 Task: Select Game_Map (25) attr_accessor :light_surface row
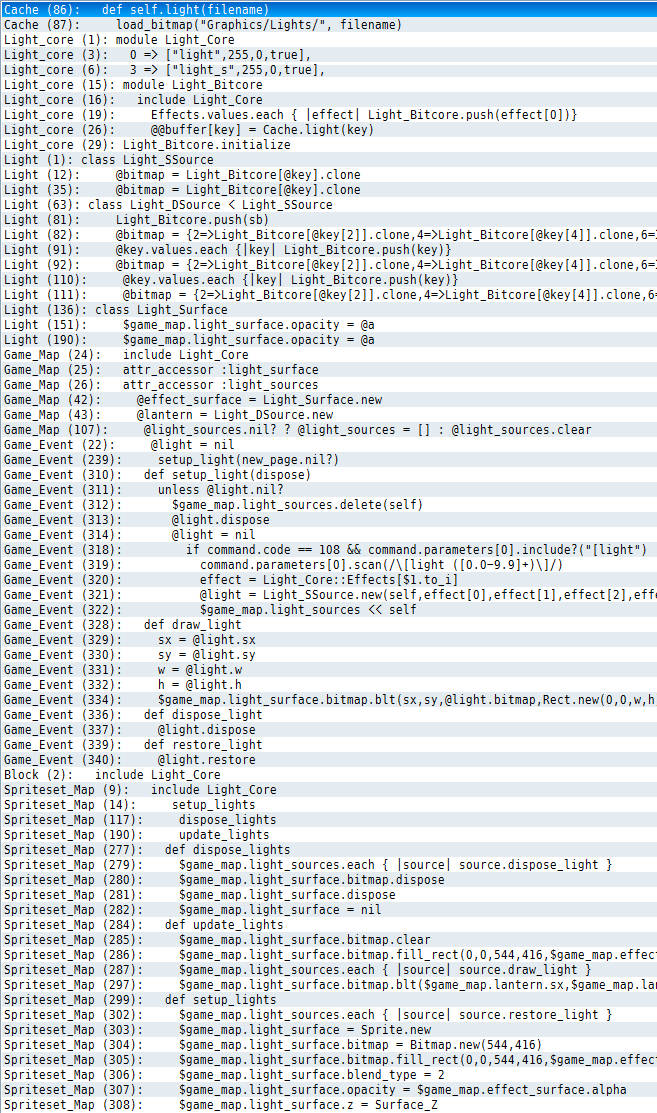pyautogui.click(x=328, y=370)
